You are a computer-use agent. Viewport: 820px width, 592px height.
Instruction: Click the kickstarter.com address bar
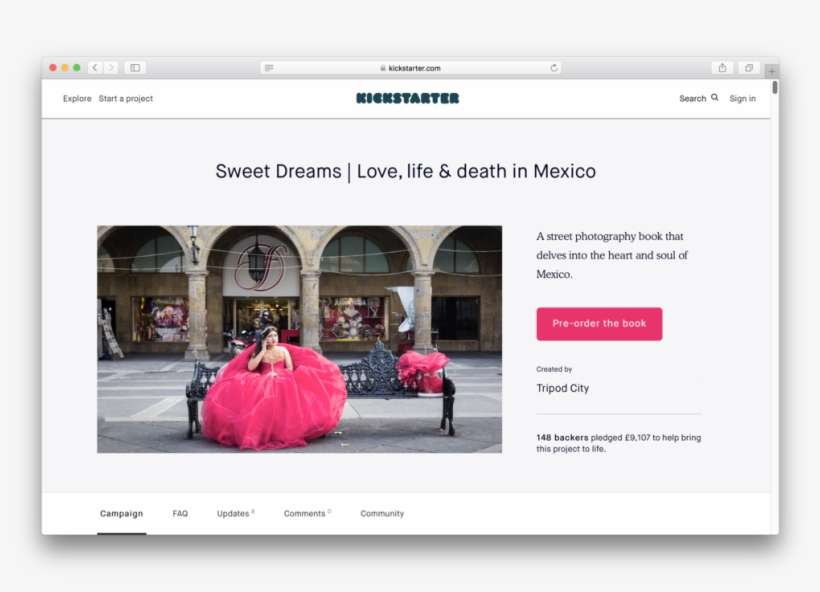tap(410, 68)
